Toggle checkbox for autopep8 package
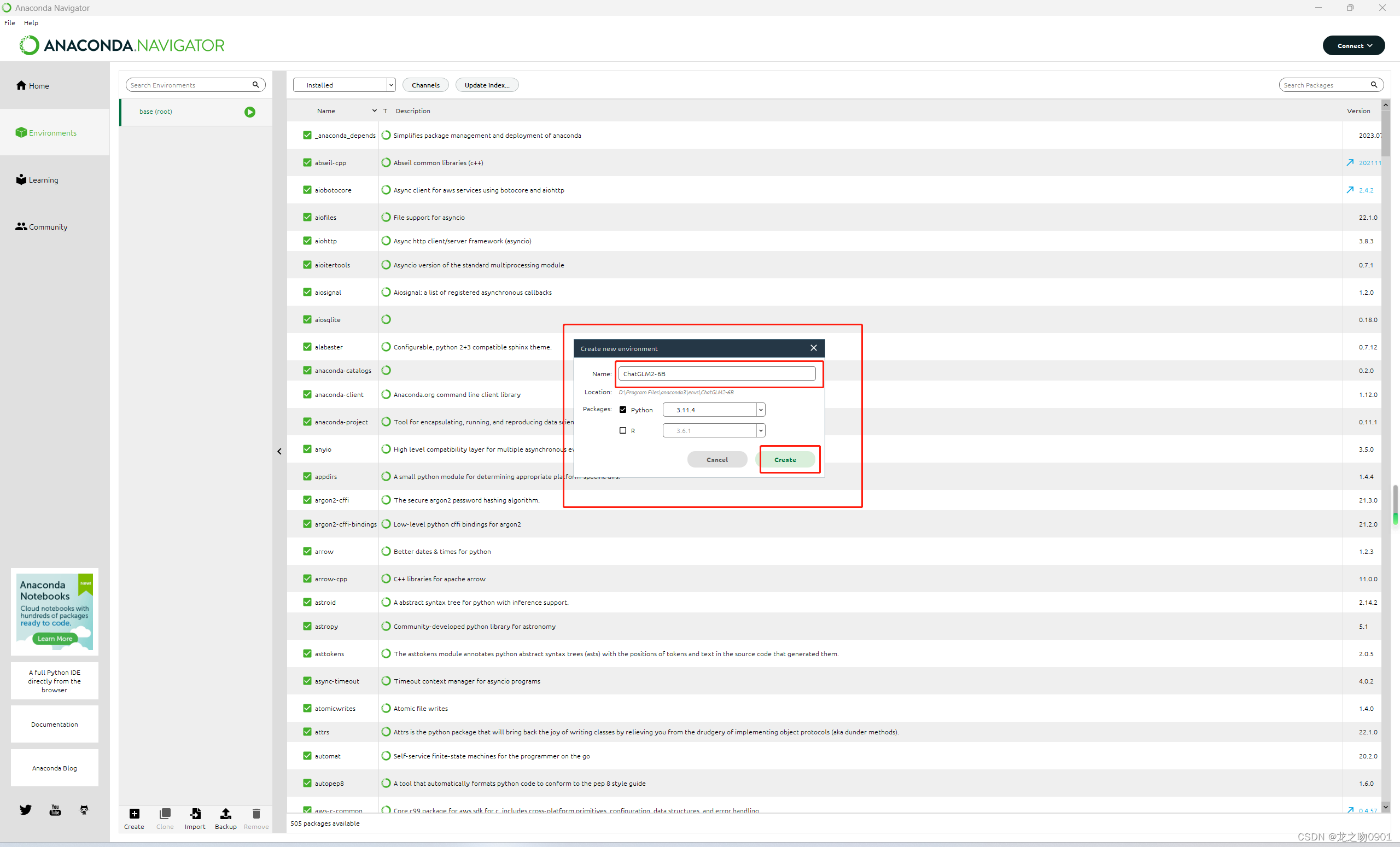The width and height of the screenshot is (1400, 847). click(x=307, y=783)
